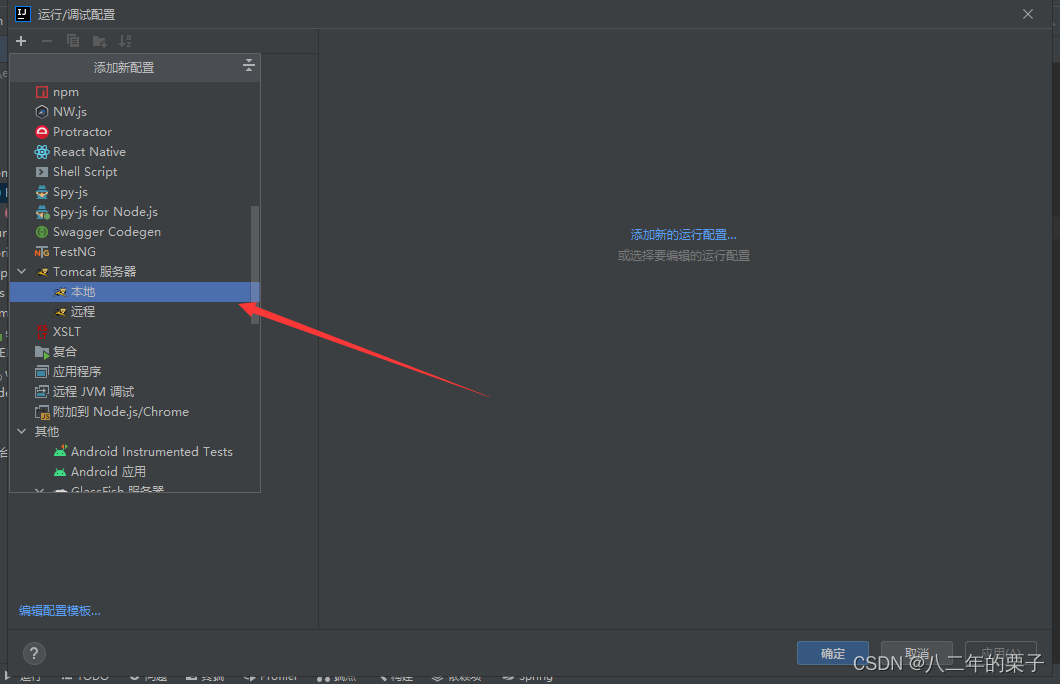Select TestNG configuration type

pyautogui.click(x=135, y=251)
